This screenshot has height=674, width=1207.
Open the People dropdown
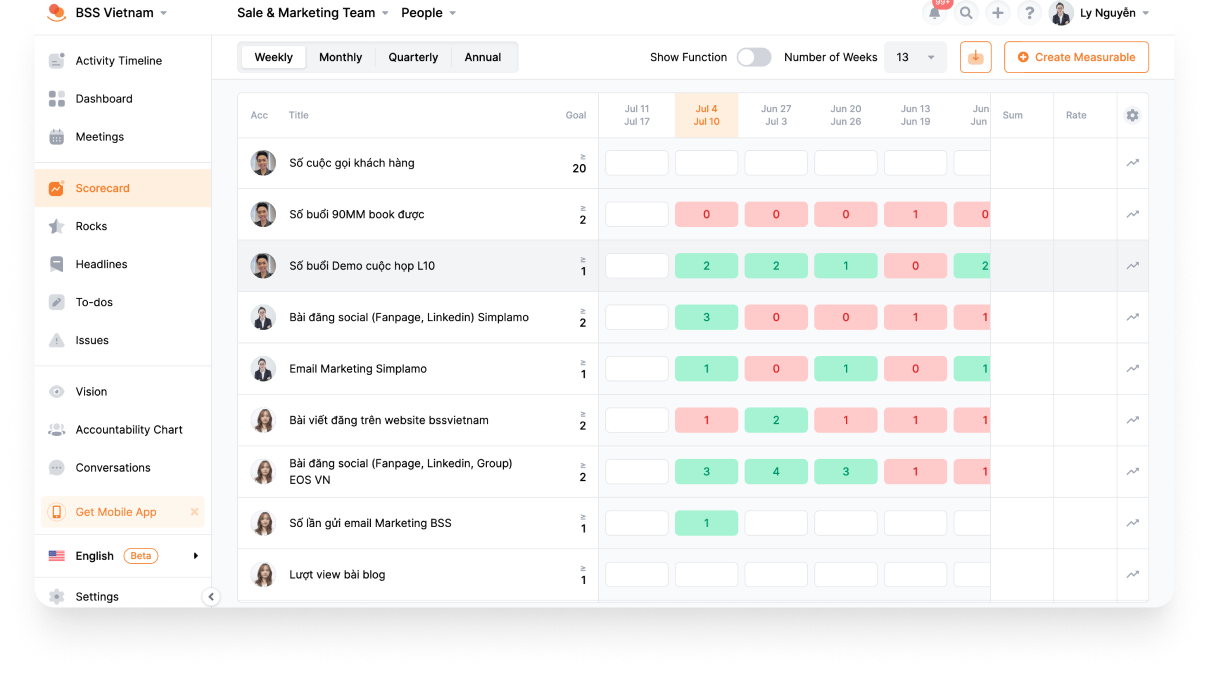pos(428,13)
